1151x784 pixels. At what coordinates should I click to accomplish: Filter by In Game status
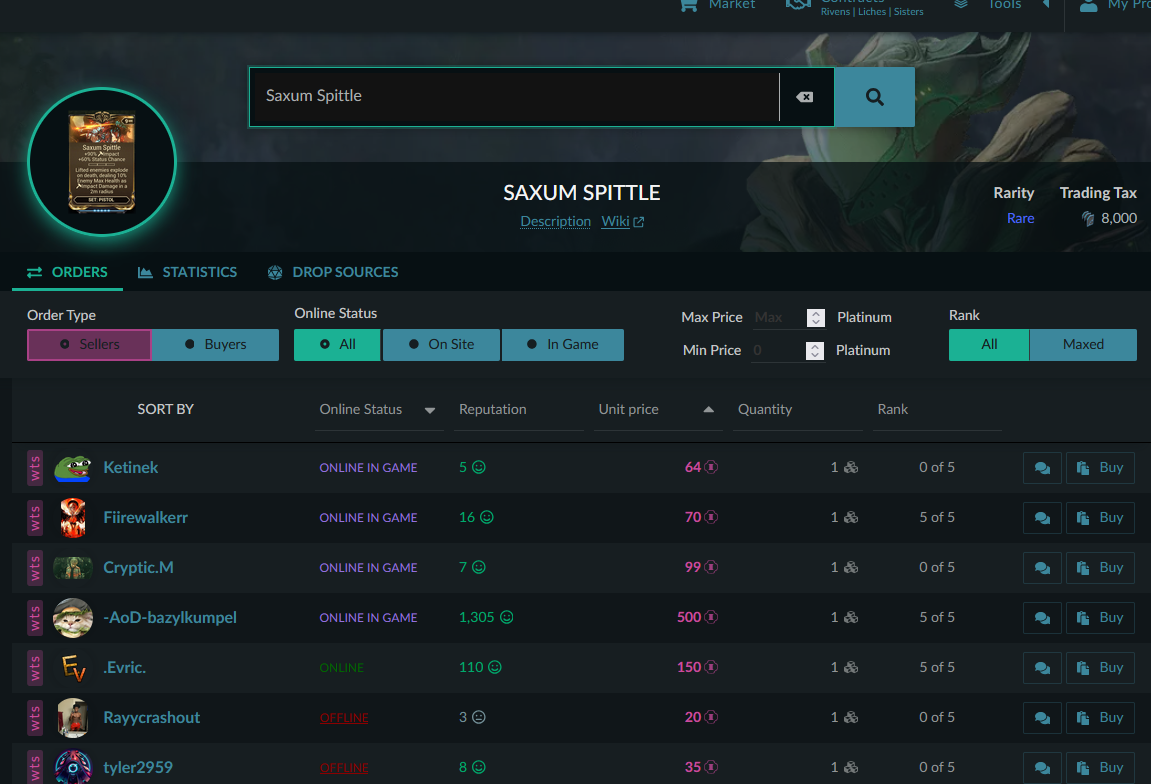[562, 344]
